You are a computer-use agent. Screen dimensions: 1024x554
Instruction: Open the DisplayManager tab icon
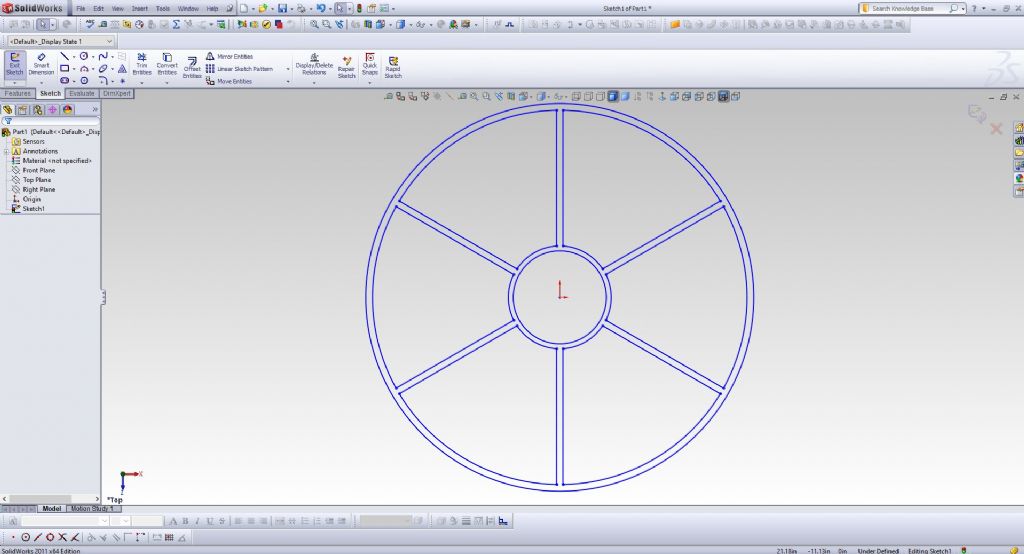pos(67,110)
